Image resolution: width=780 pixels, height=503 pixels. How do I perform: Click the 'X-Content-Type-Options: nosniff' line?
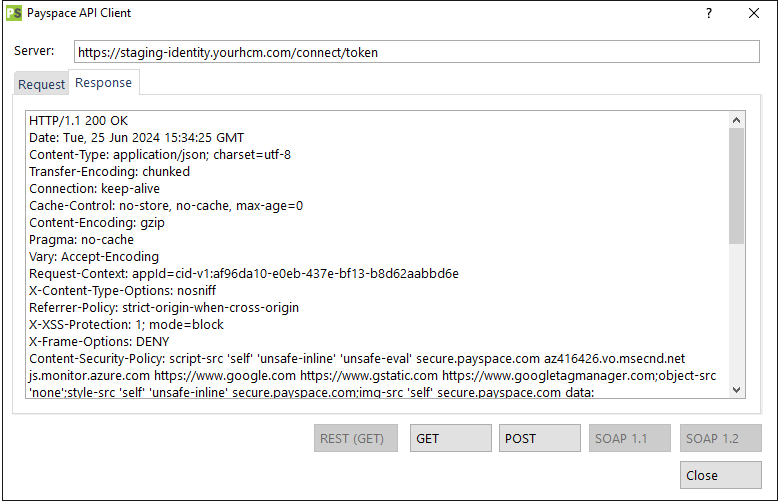pos(123,291)
